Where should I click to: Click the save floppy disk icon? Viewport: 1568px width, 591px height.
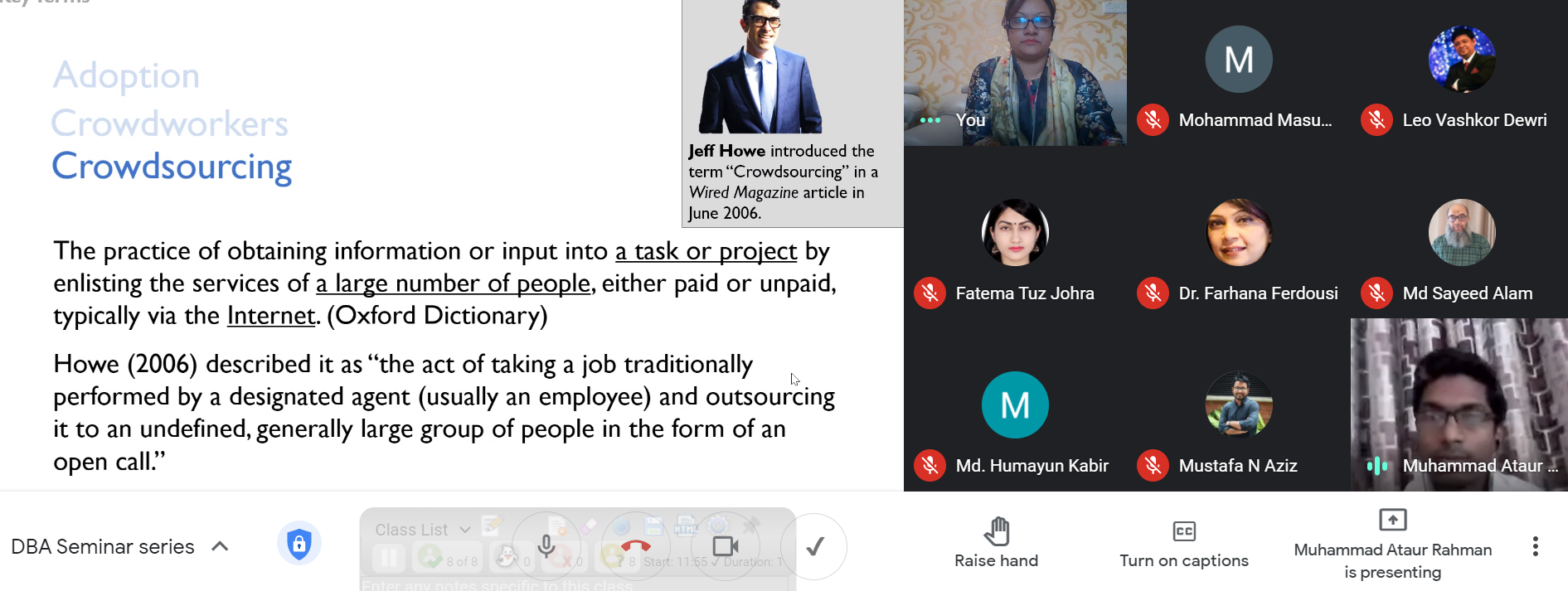(x=653, y=525)
